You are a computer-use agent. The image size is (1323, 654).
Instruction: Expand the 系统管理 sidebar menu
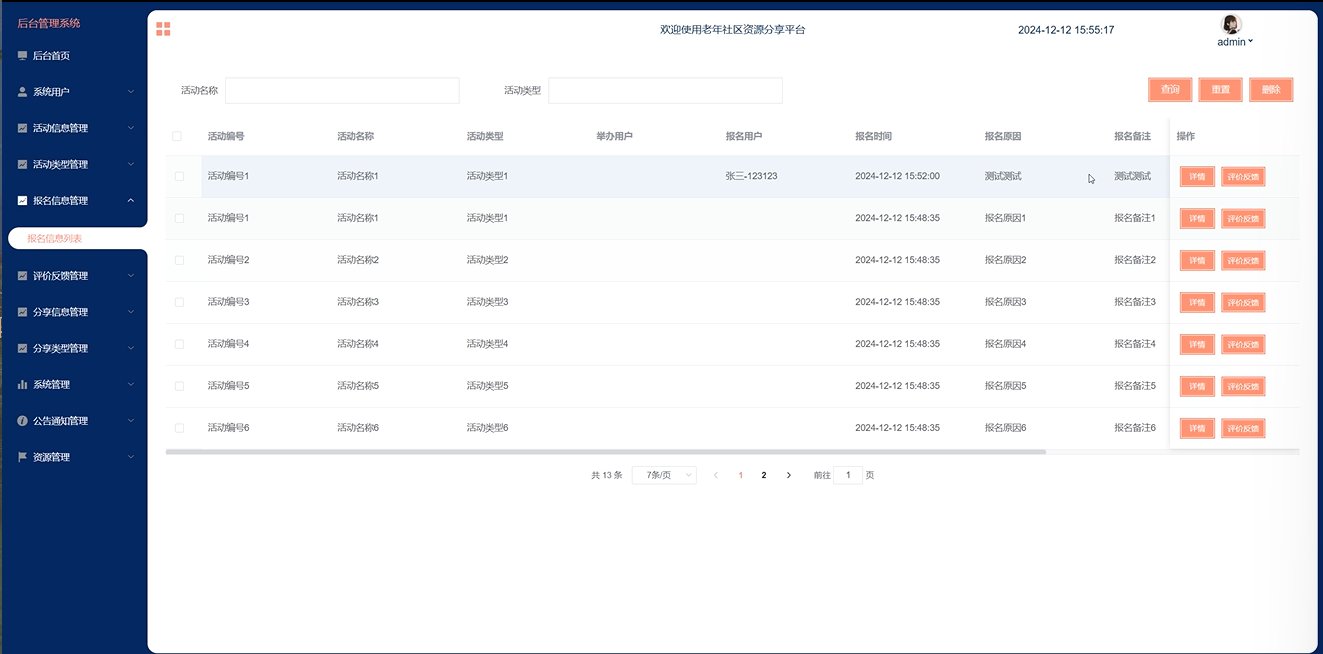click(73, 384)
